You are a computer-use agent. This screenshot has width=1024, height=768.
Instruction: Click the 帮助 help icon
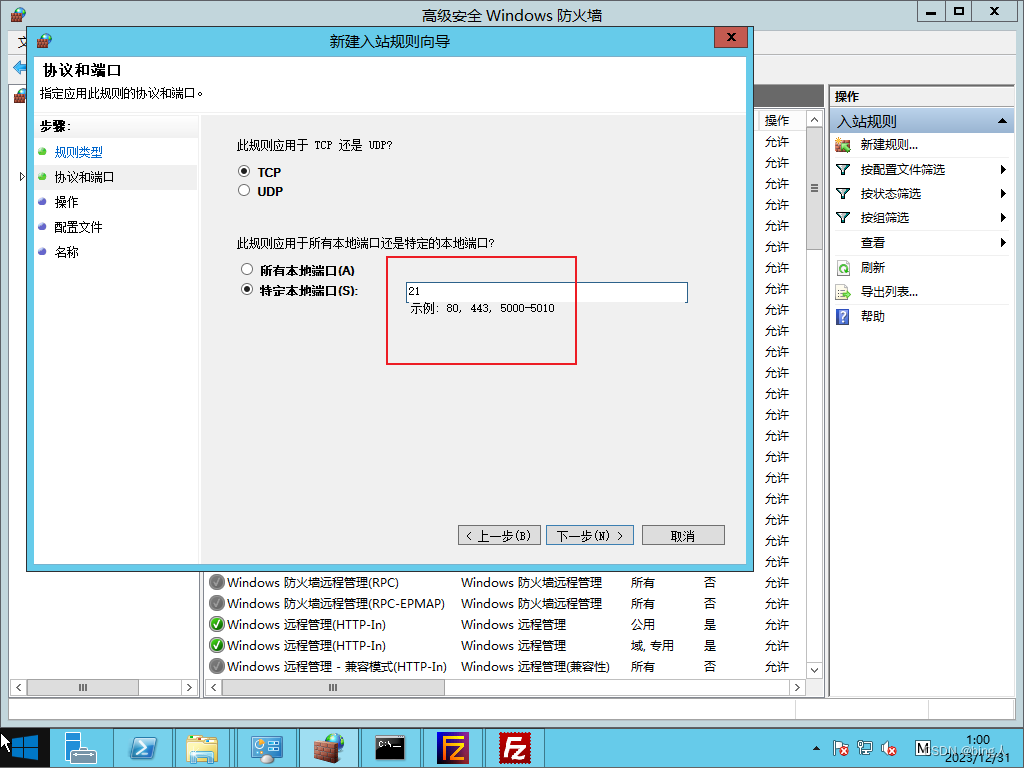point(843,317)
